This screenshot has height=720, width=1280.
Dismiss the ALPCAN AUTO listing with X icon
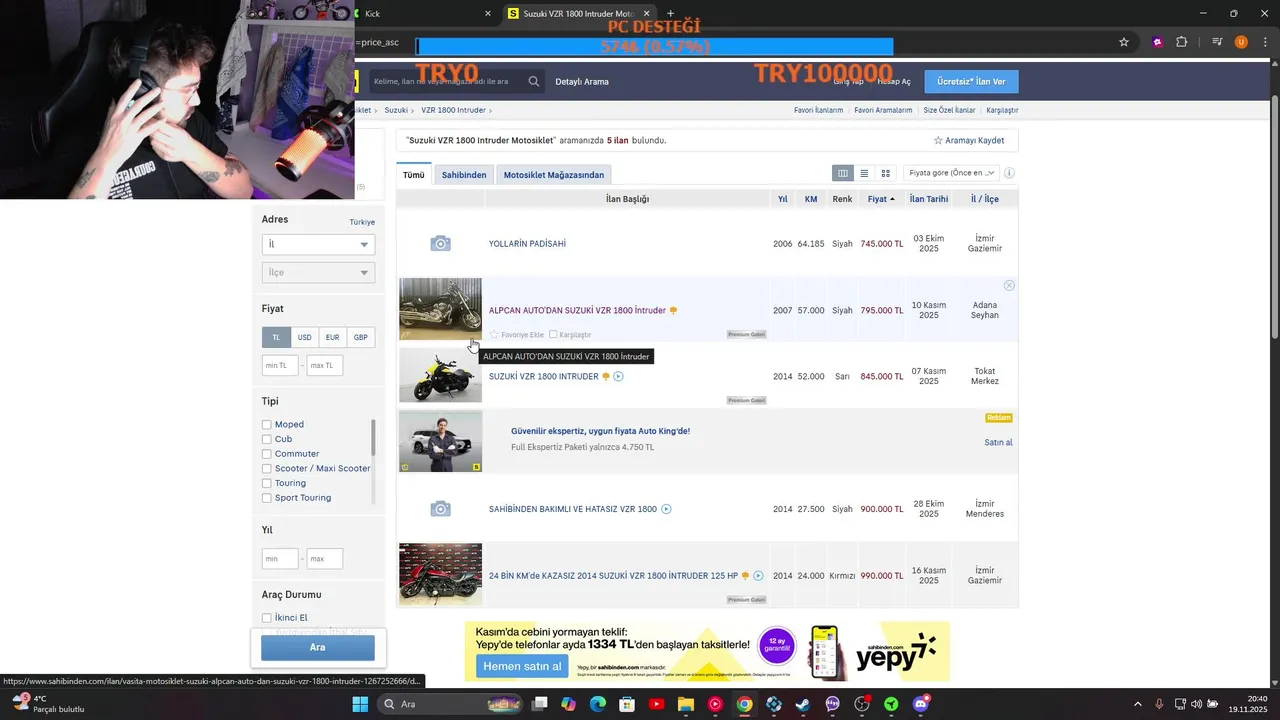[x=1009, y=285]
